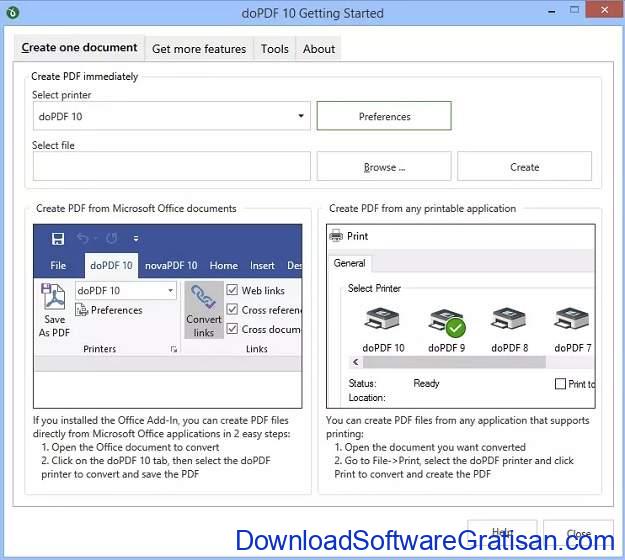Viewport: 625px width, 560px height.
Task: Click the Ready status text
Action: pyautogui.click(x=426, y=383)
